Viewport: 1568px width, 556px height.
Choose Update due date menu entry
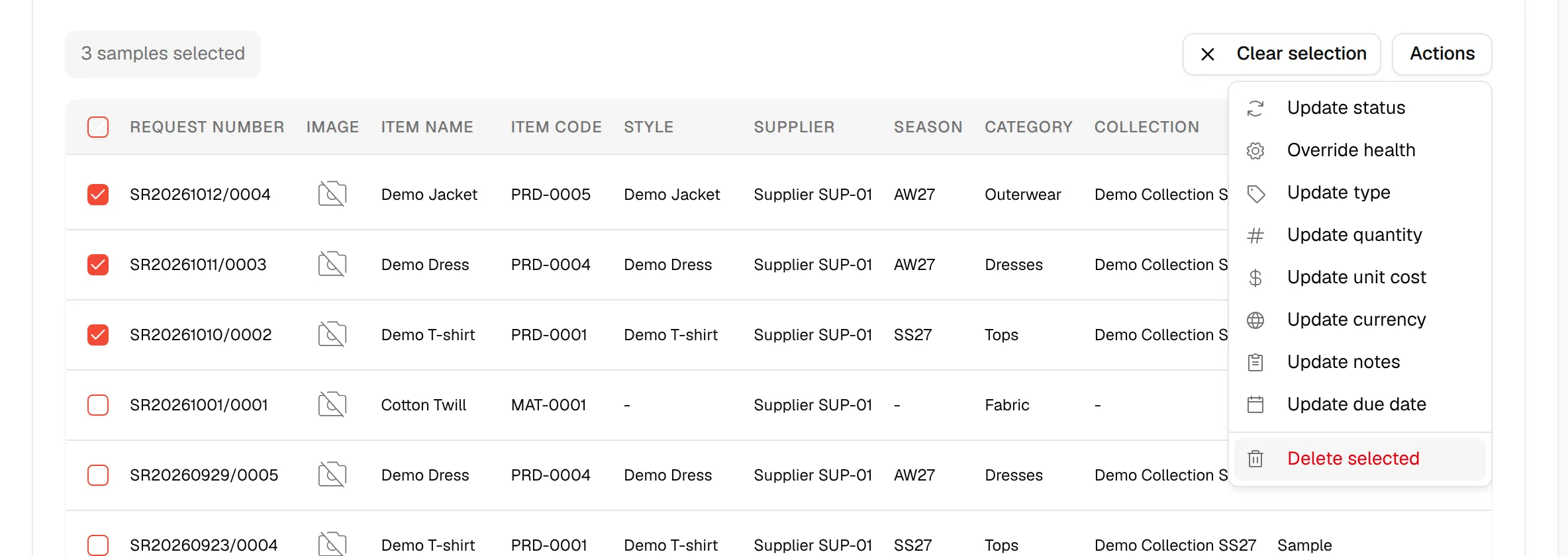1360,404
